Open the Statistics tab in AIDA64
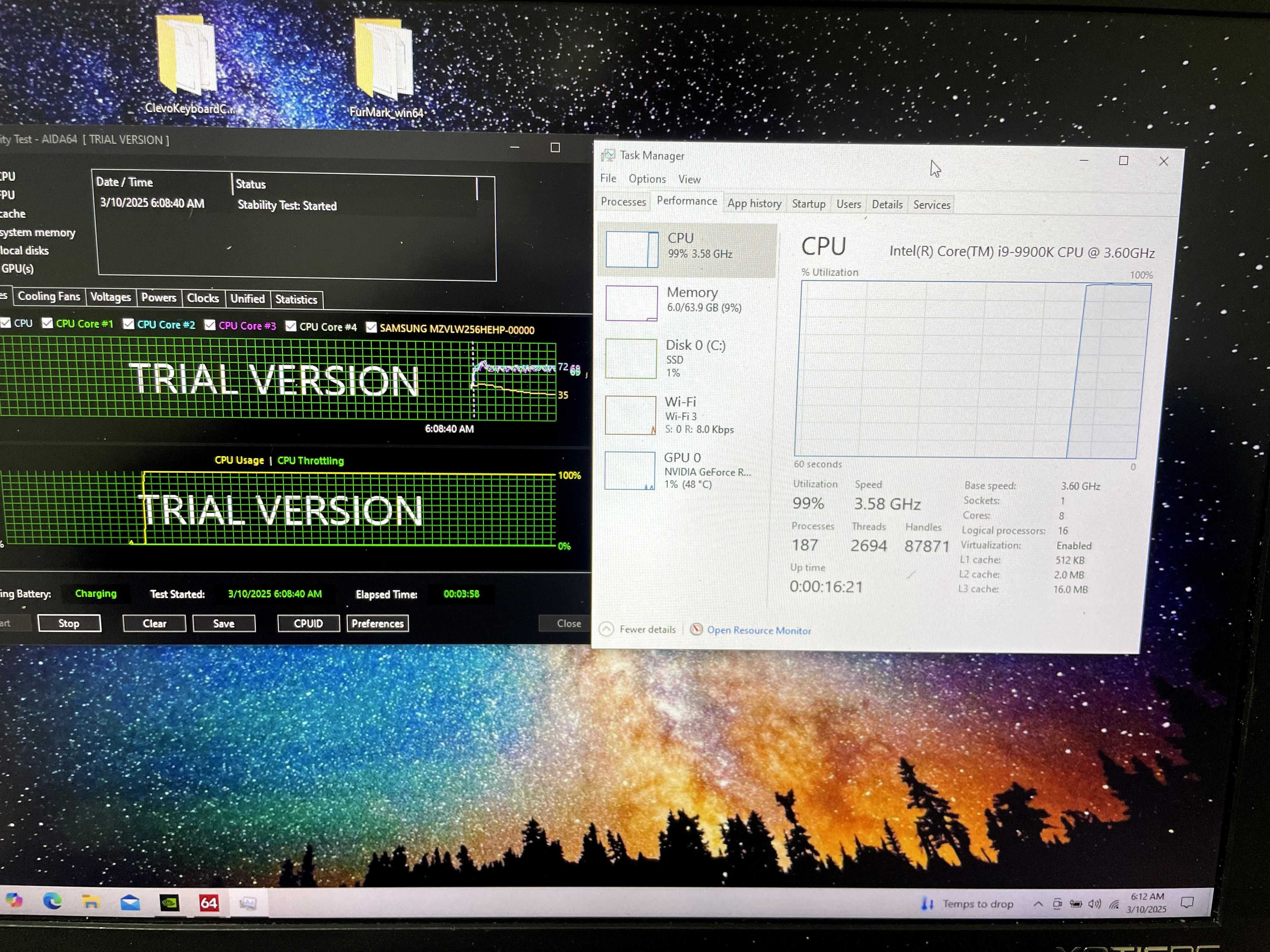 296,299
